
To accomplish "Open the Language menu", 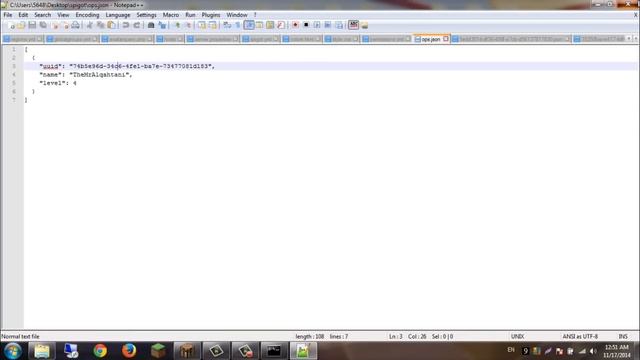I will point(118,15).
